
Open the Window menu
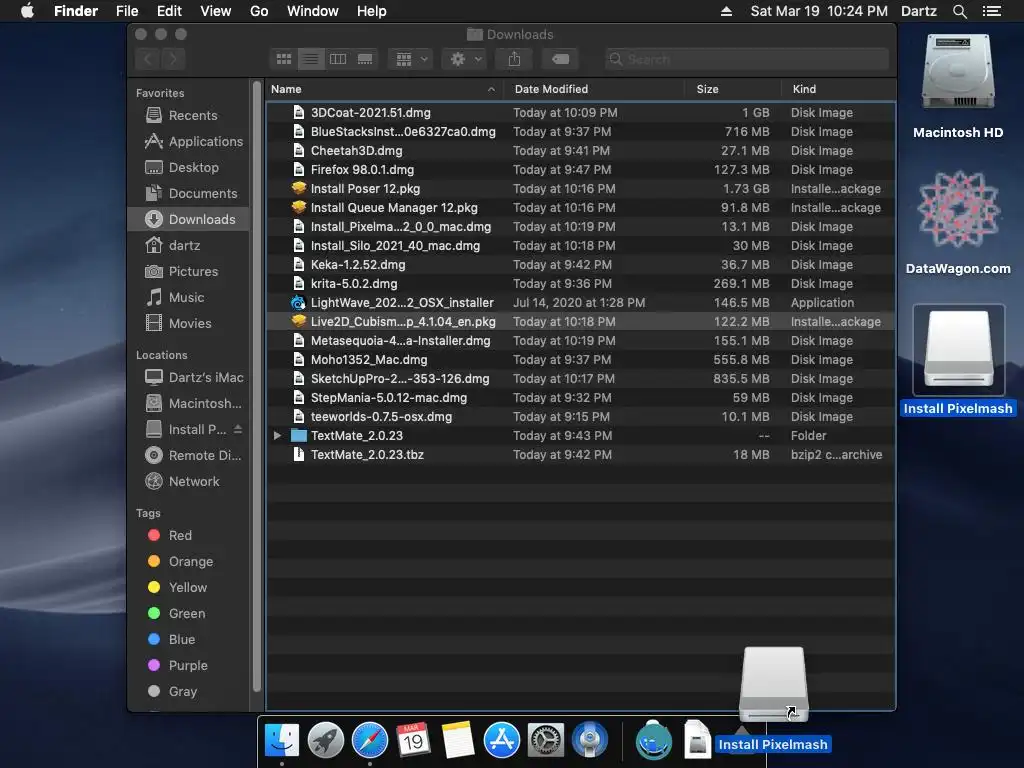(313, 11)
